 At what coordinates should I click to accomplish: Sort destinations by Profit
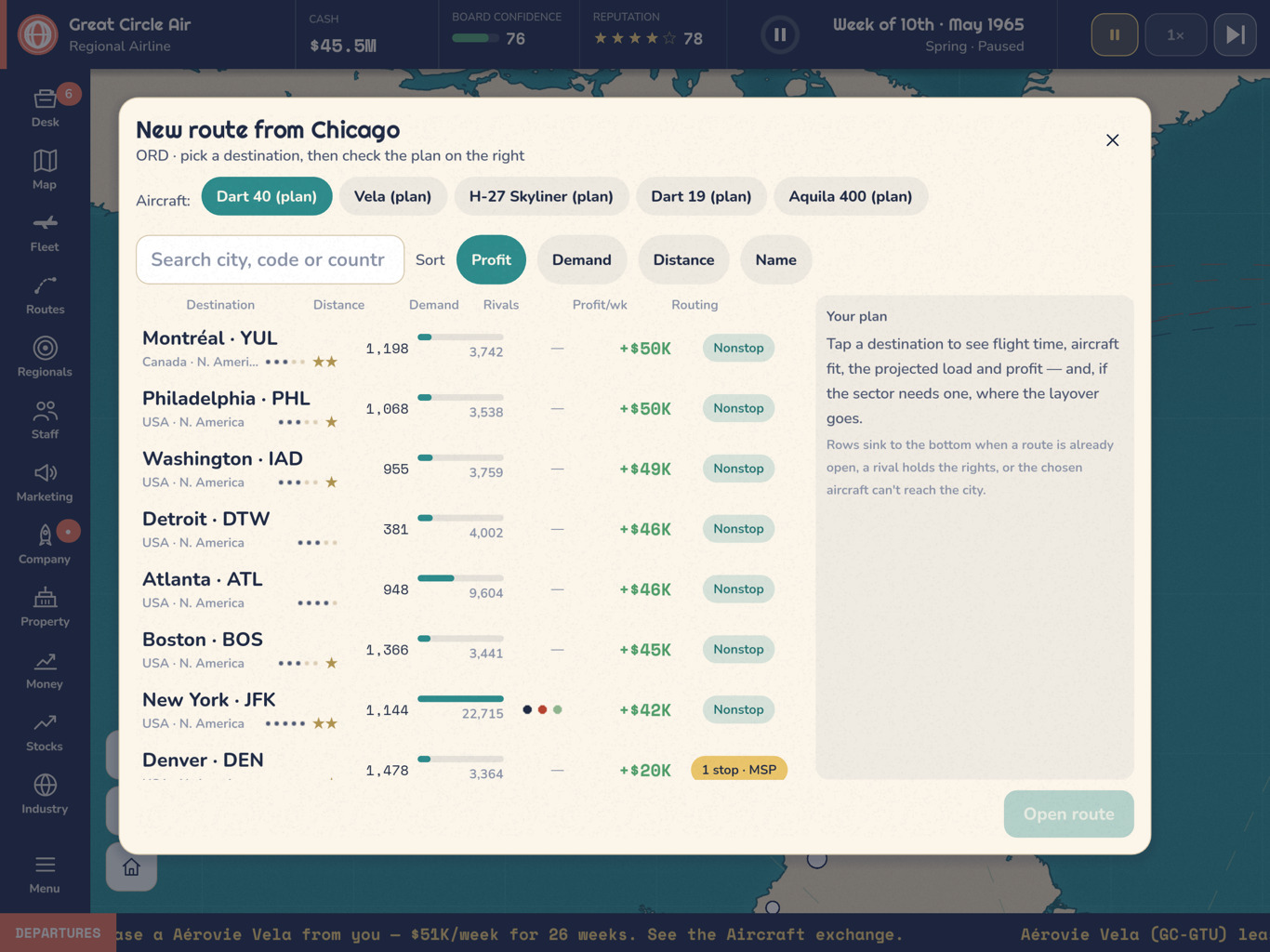[491, 259]
